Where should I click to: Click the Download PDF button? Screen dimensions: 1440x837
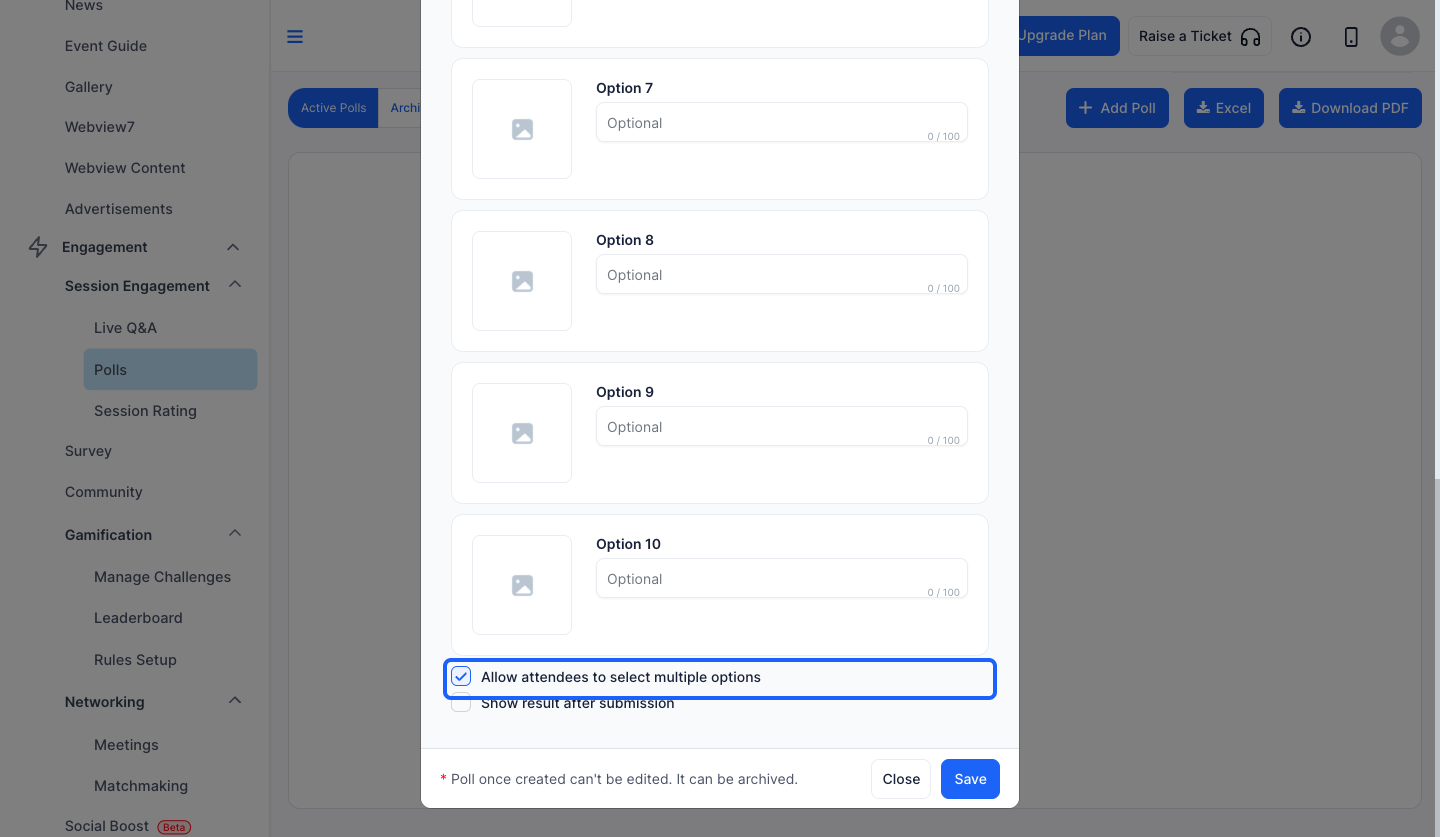pos(1350,108)
